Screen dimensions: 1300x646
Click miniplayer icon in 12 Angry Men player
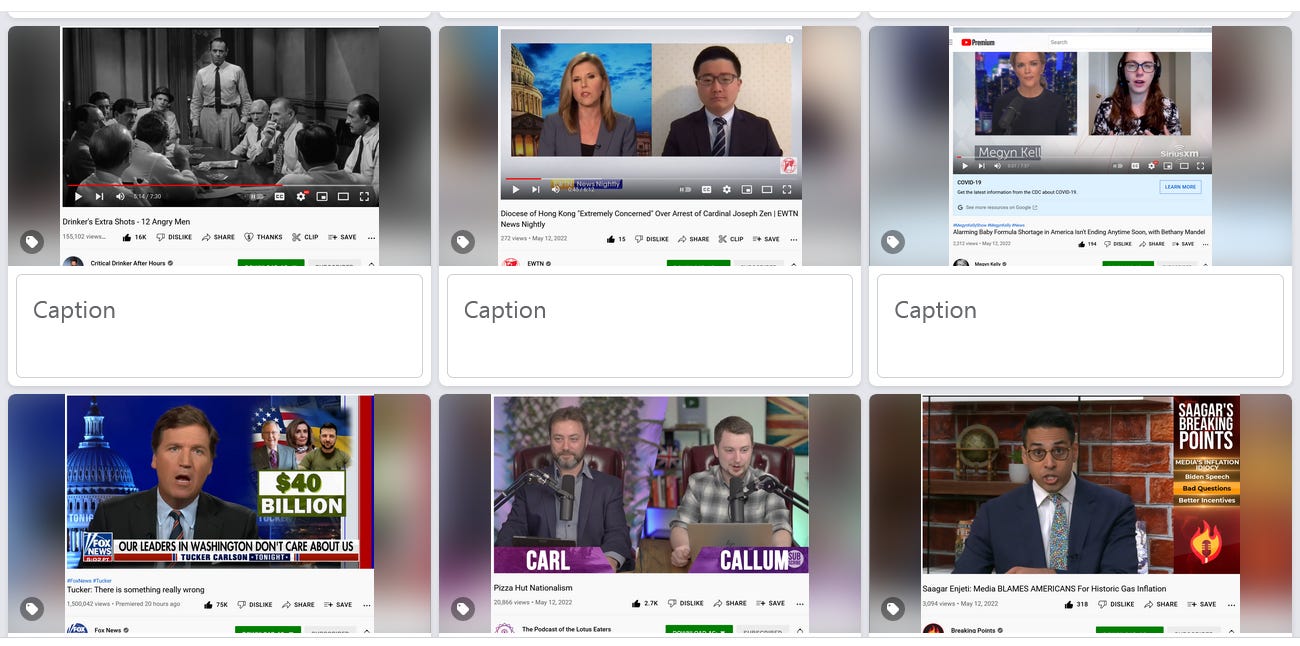322,196
